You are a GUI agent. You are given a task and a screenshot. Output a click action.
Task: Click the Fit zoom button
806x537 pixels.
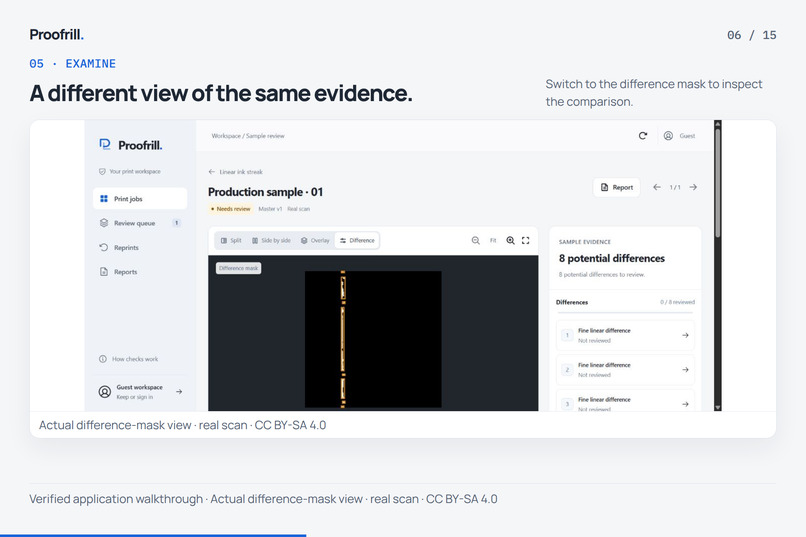tap(493, 240)
